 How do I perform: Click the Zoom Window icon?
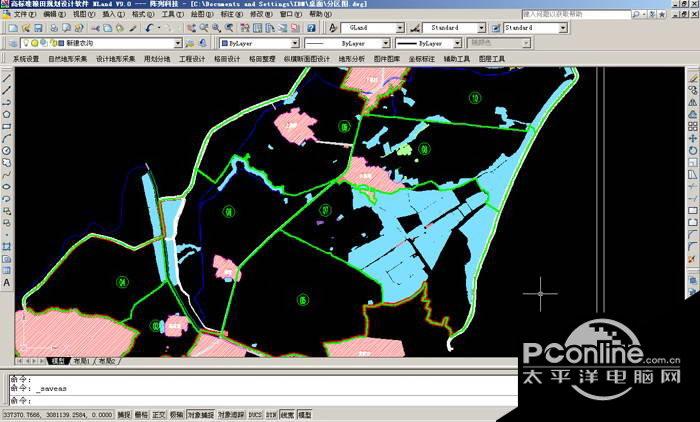pyautogui.click(x=216, y=28)
